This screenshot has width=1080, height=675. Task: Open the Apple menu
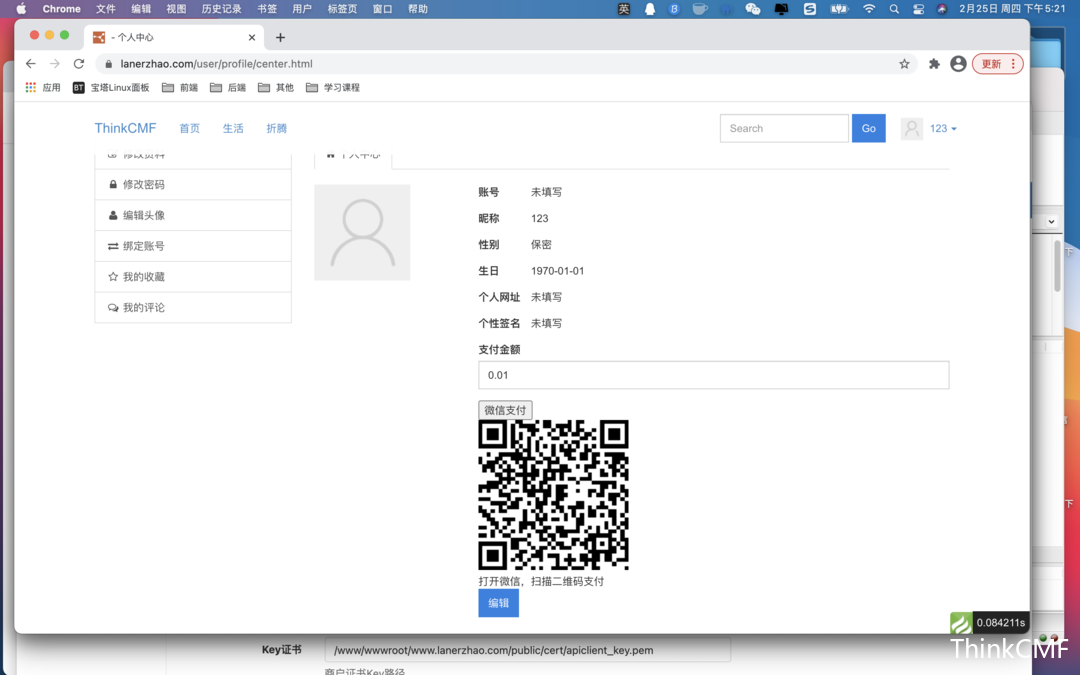click(21, 9)
